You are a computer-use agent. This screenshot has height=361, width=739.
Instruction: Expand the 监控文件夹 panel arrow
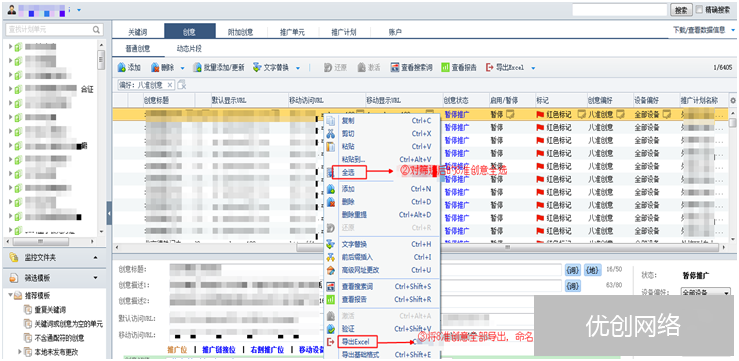tap(96, 258)
